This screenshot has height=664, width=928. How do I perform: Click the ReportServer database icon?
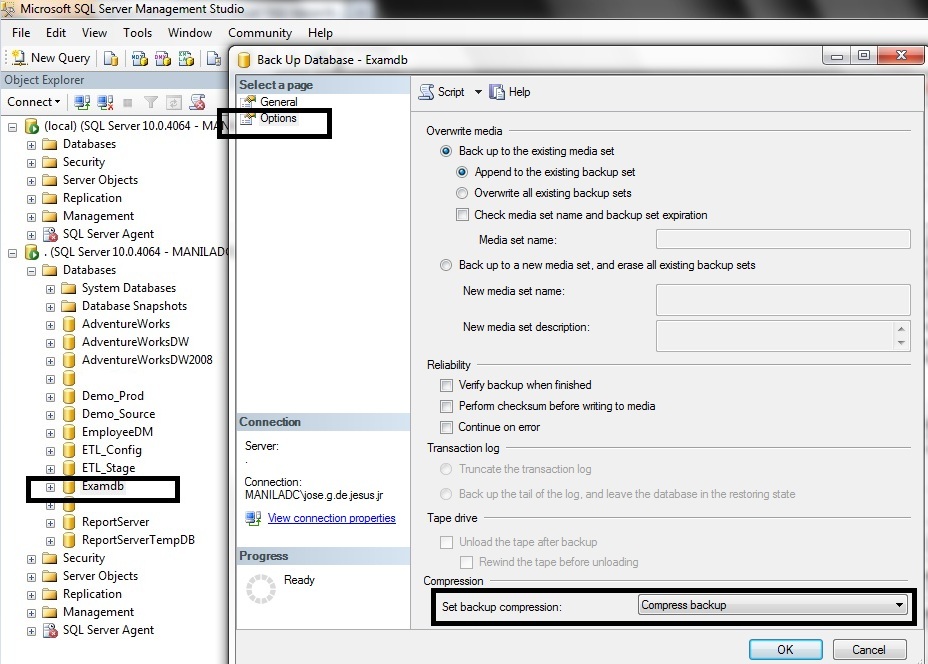pyautogui.click(x=69, y=522)
